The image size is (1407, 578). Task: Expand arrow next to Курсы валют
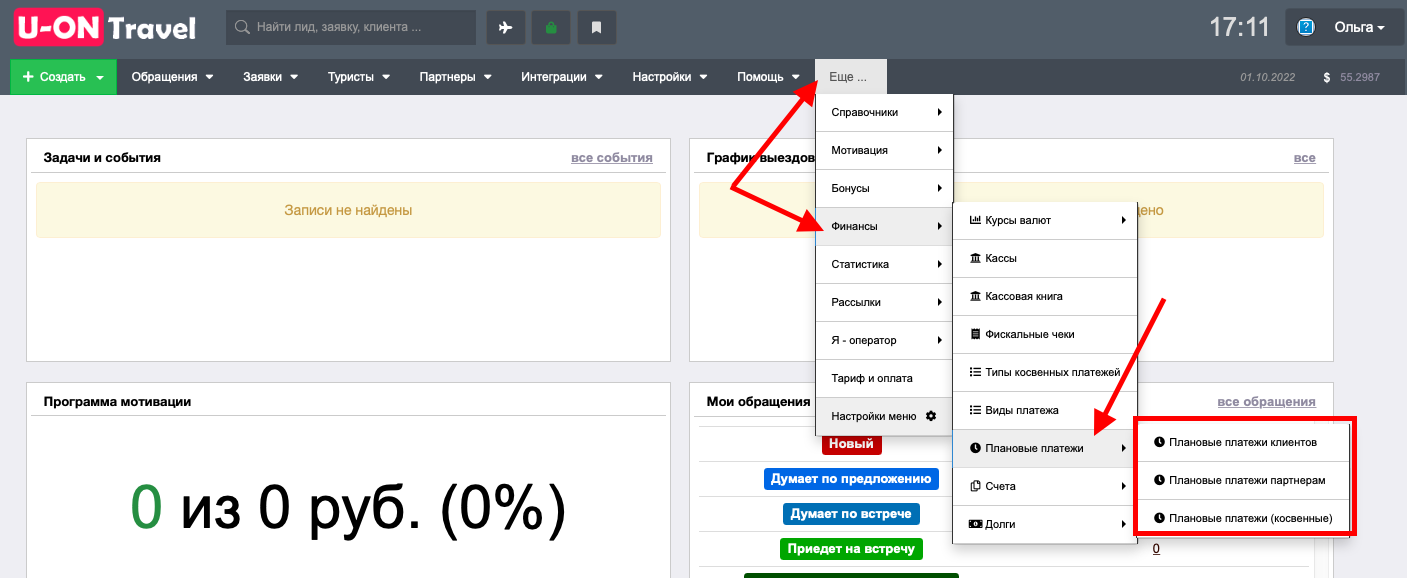[x=1124, y=220]
